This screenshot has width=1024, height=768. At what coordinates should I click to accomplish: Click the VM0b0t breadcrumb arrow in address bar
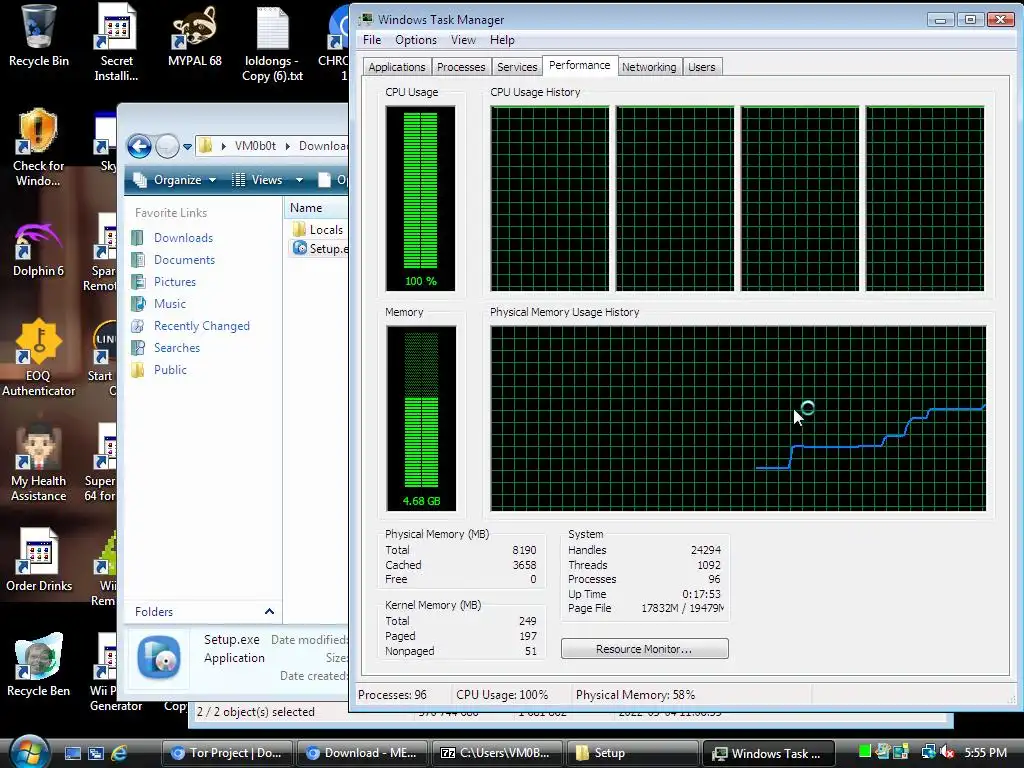point(287,146)
